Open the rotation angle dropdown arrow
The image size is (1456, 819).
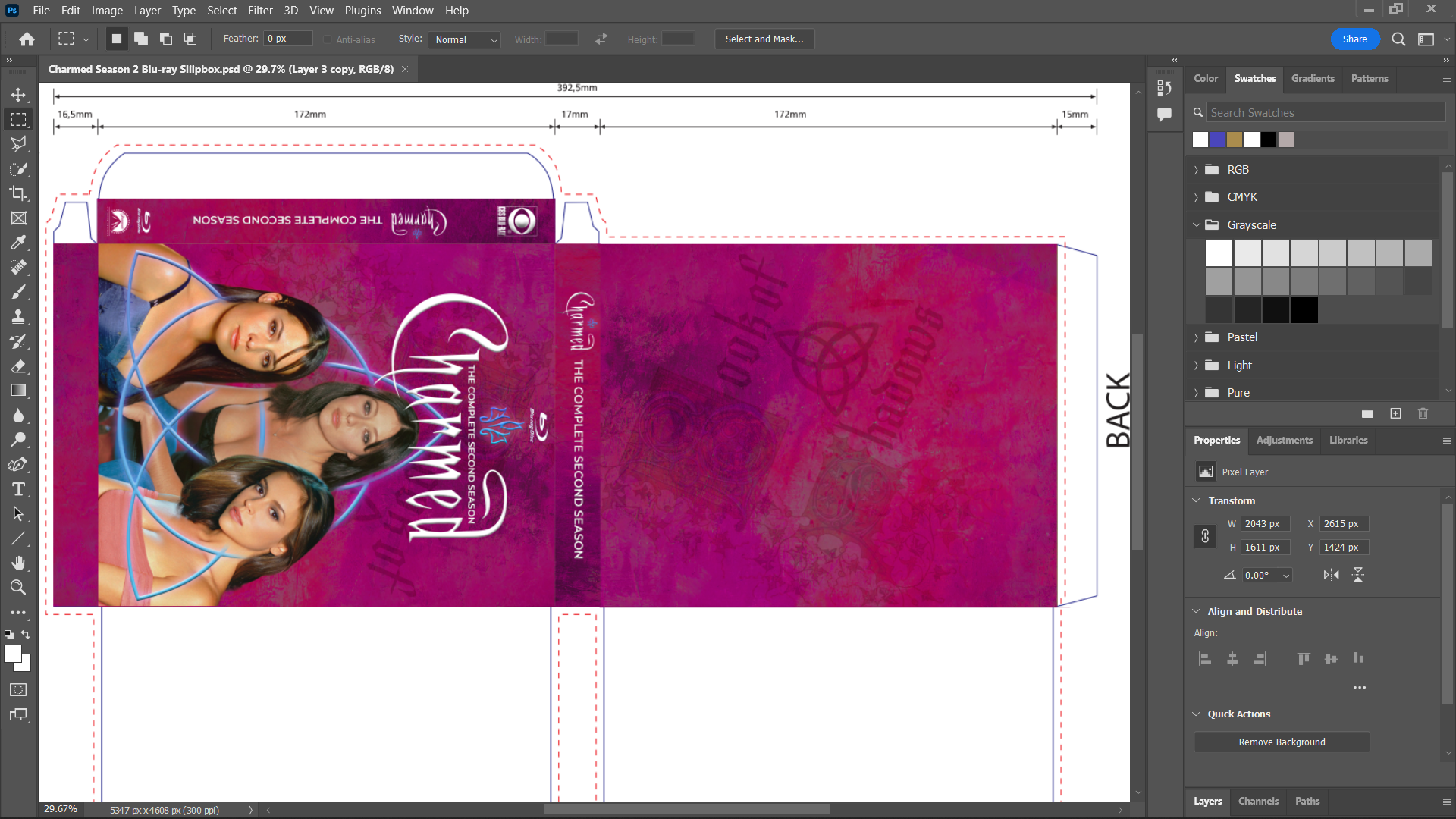click(1286, 576)
